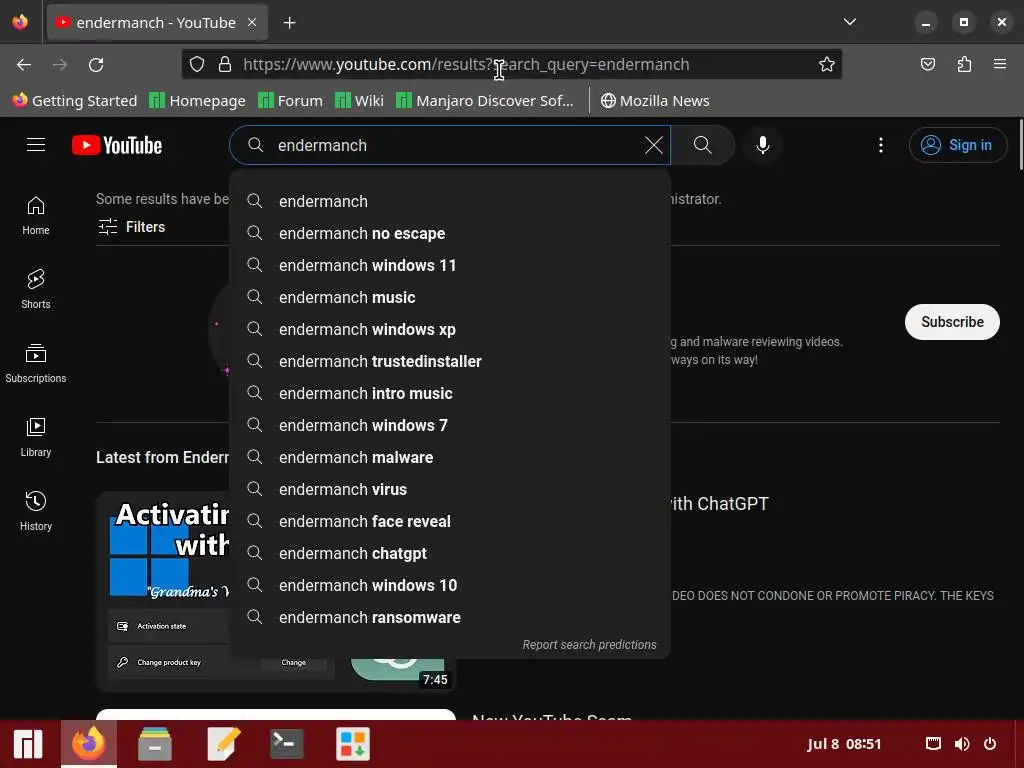Open the tracking protection shield icon
This screenshot has height=768, width=1024.
click(x=197, y=64)
